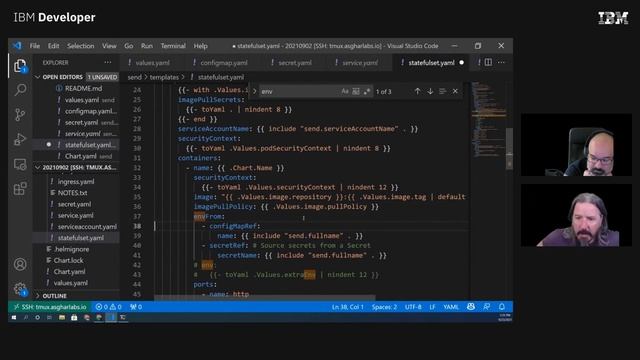The image size is (640, 360).
Task: Click the Explorer panel more actions ellipsis
Action: 108,62
